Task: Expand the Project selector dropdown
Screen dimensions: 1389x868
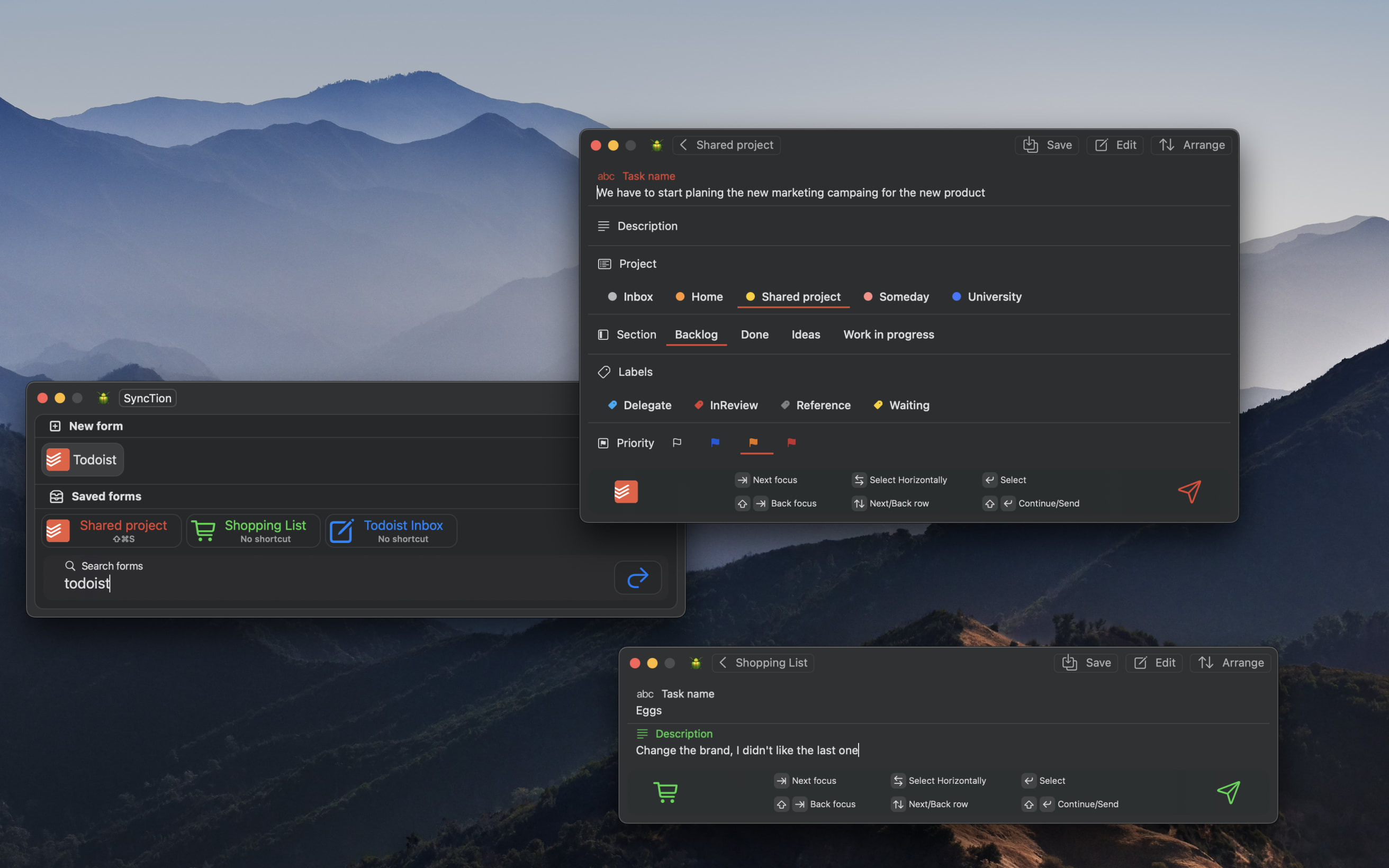Action: tap(637, 263)
